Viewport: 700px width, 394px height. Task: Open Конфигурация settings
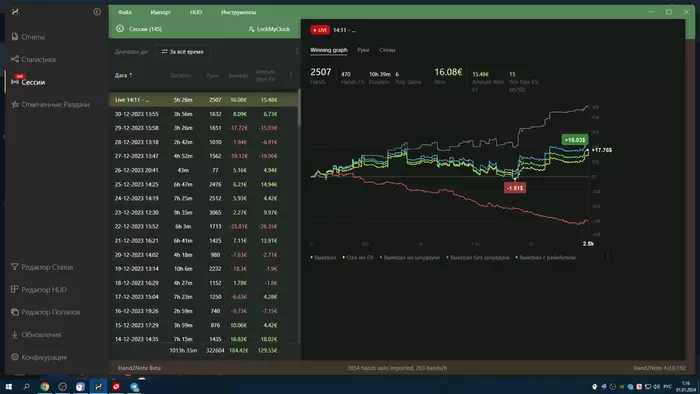tap(39, 357)
